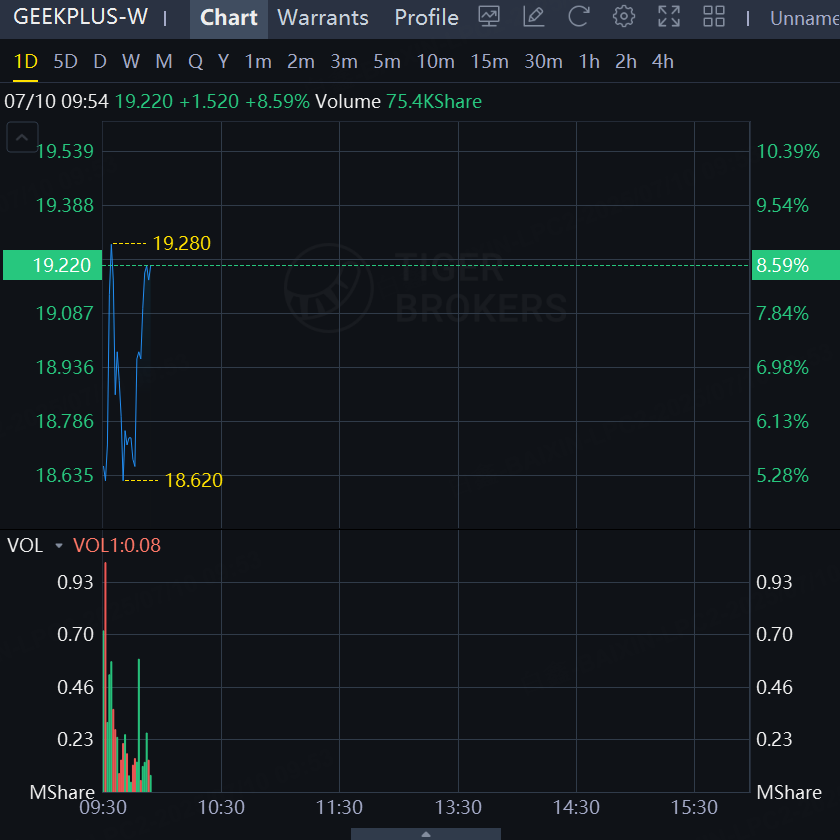The width and height of the screenshot is (840, 840).
Task: Select the 5m interval
Action: coord(387,62)
